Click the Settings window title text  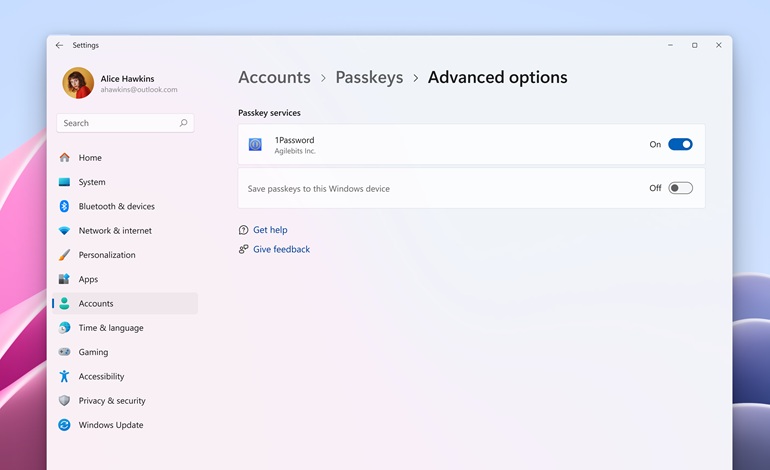pos(85,45)
